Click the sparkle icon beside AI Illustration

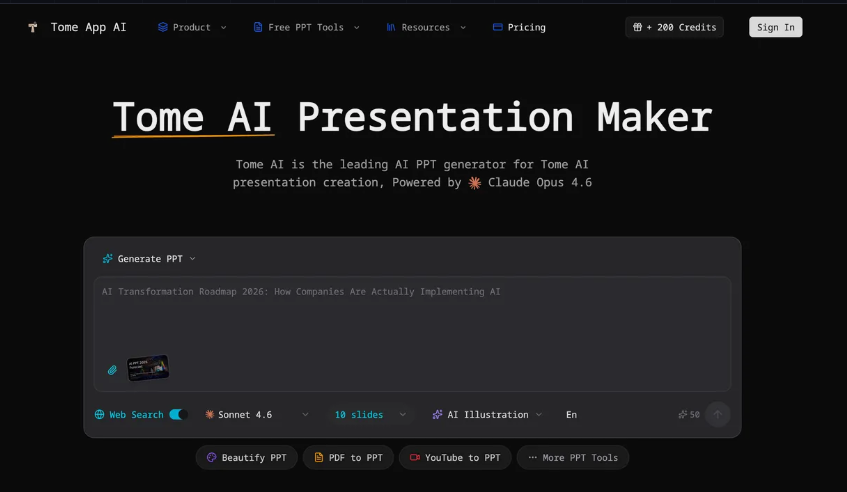point(438,414)
